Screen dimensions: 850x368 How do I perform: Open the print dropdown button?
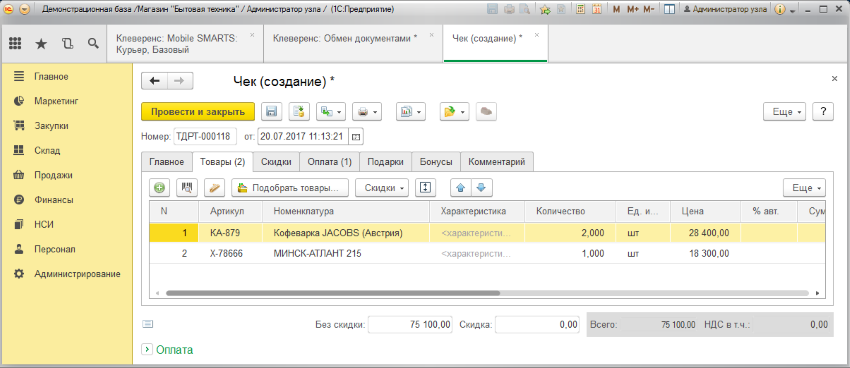point(367,112)
